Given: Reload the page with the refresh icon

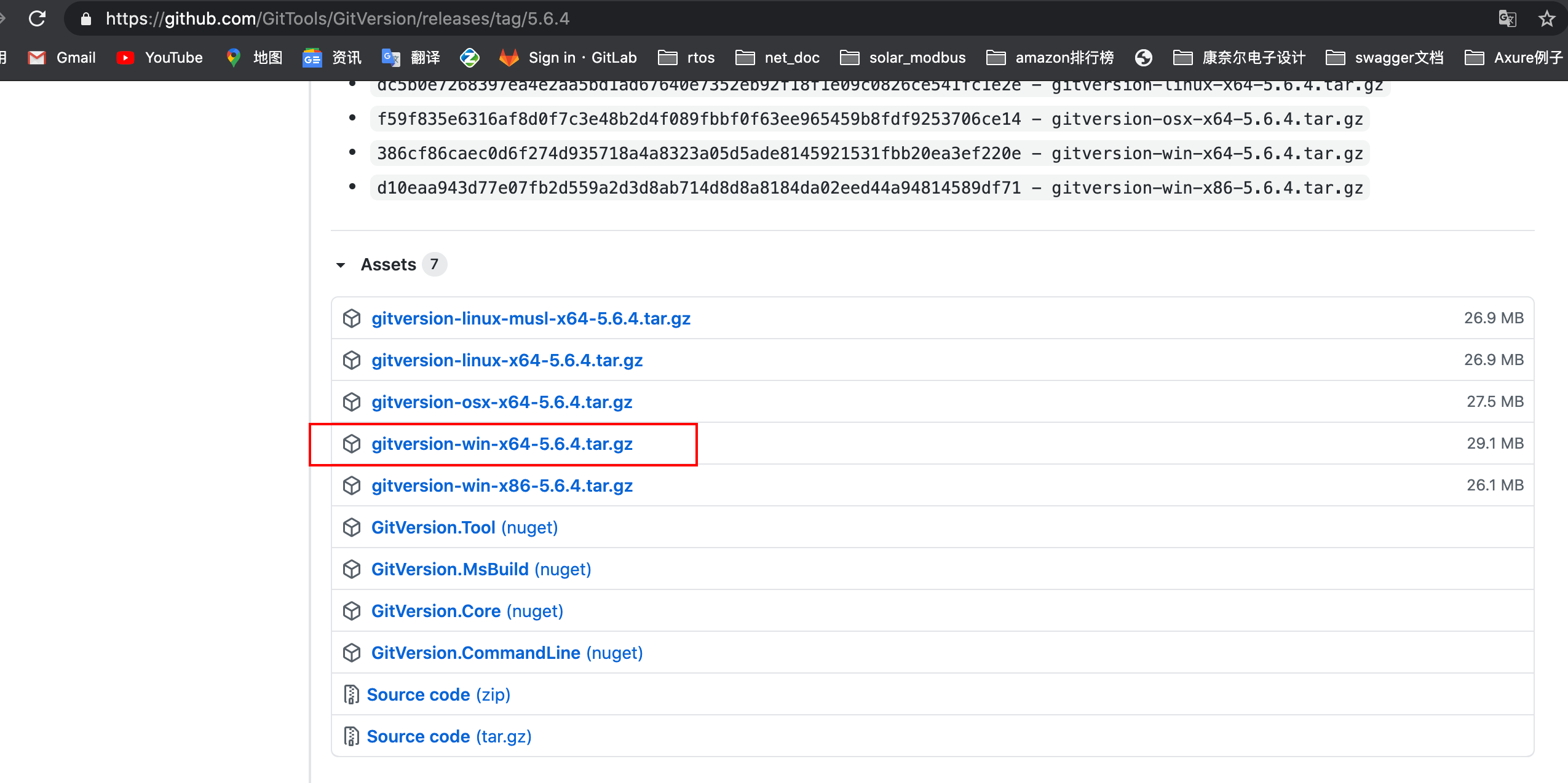Looking at the screenshot, I should [x=38, y=18].
